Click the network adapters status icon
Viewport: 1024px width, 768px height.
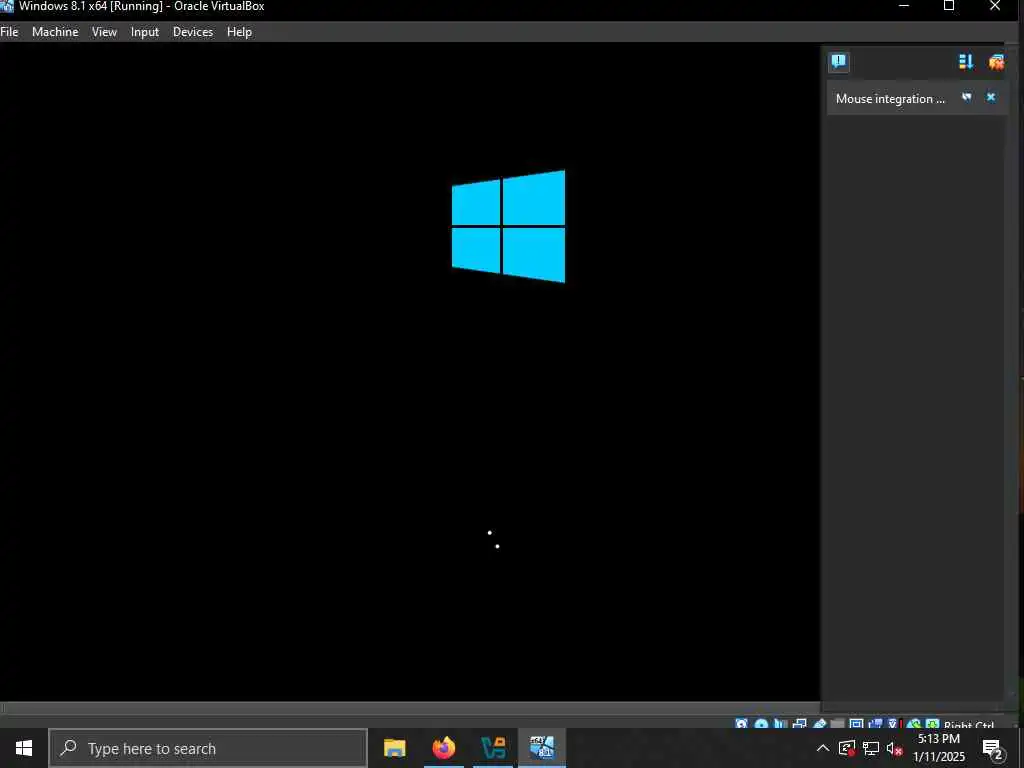(x=799, y=724)
